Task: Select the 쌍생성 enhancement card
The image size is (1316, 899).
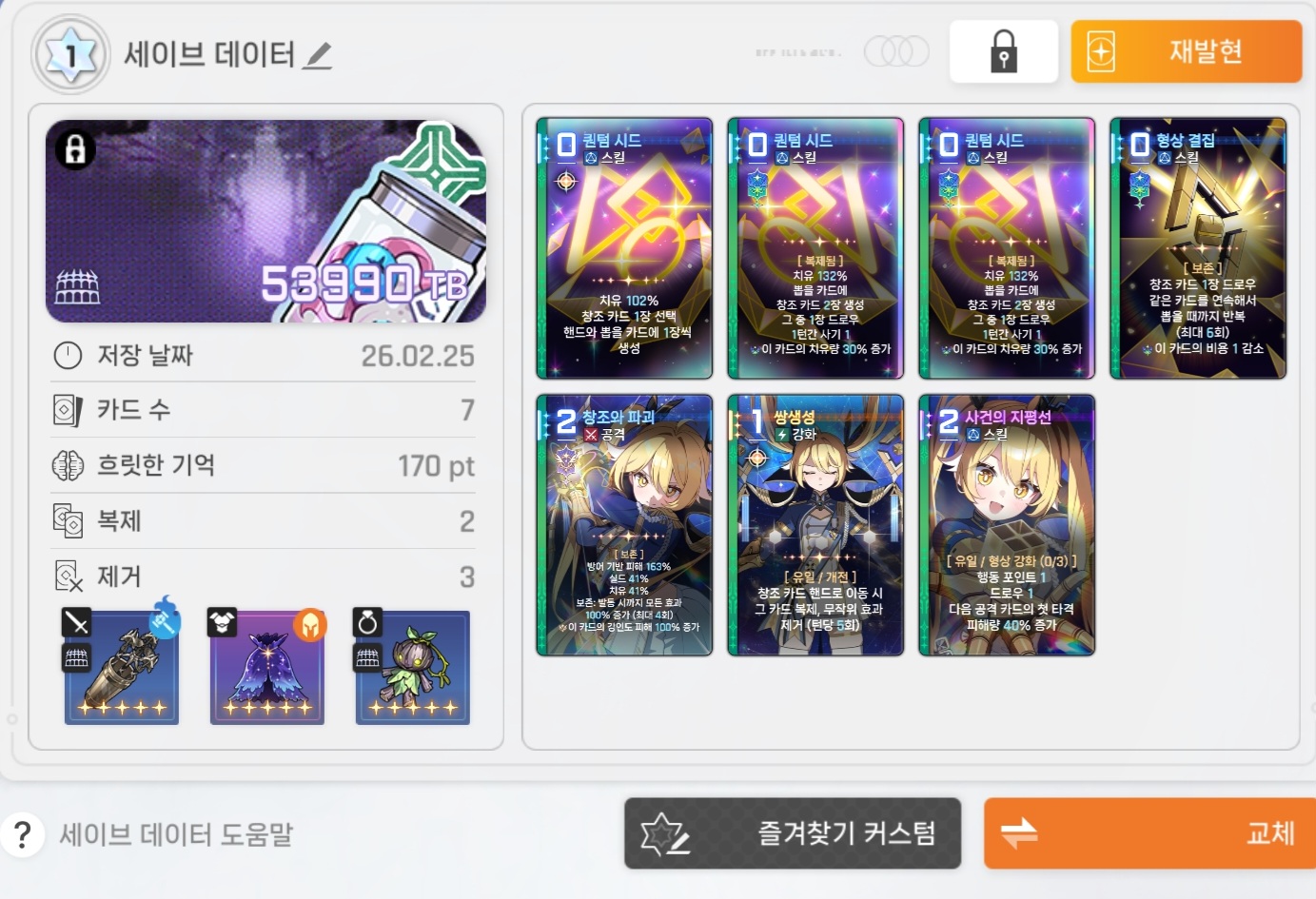Action: point(815,525)
